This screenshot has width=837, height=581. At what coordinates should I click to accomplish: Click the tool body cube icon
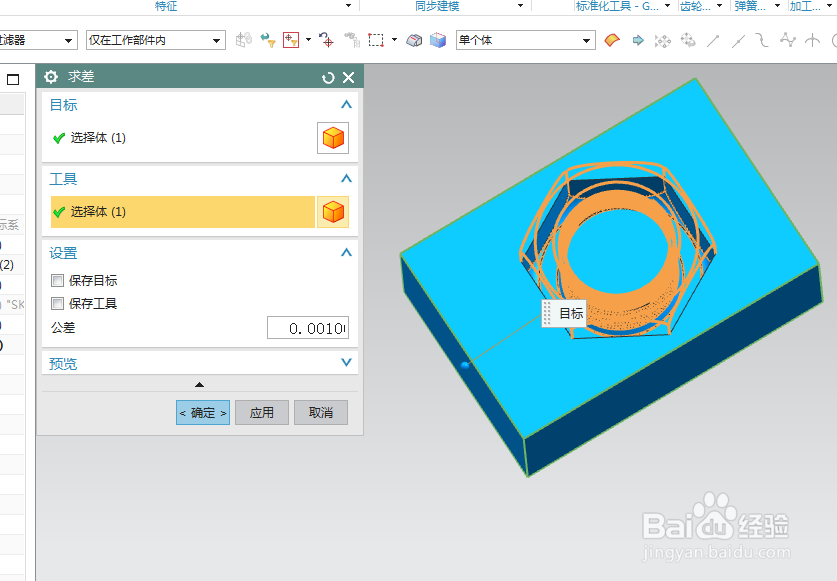pyautogui.click(x=333, y=212)
